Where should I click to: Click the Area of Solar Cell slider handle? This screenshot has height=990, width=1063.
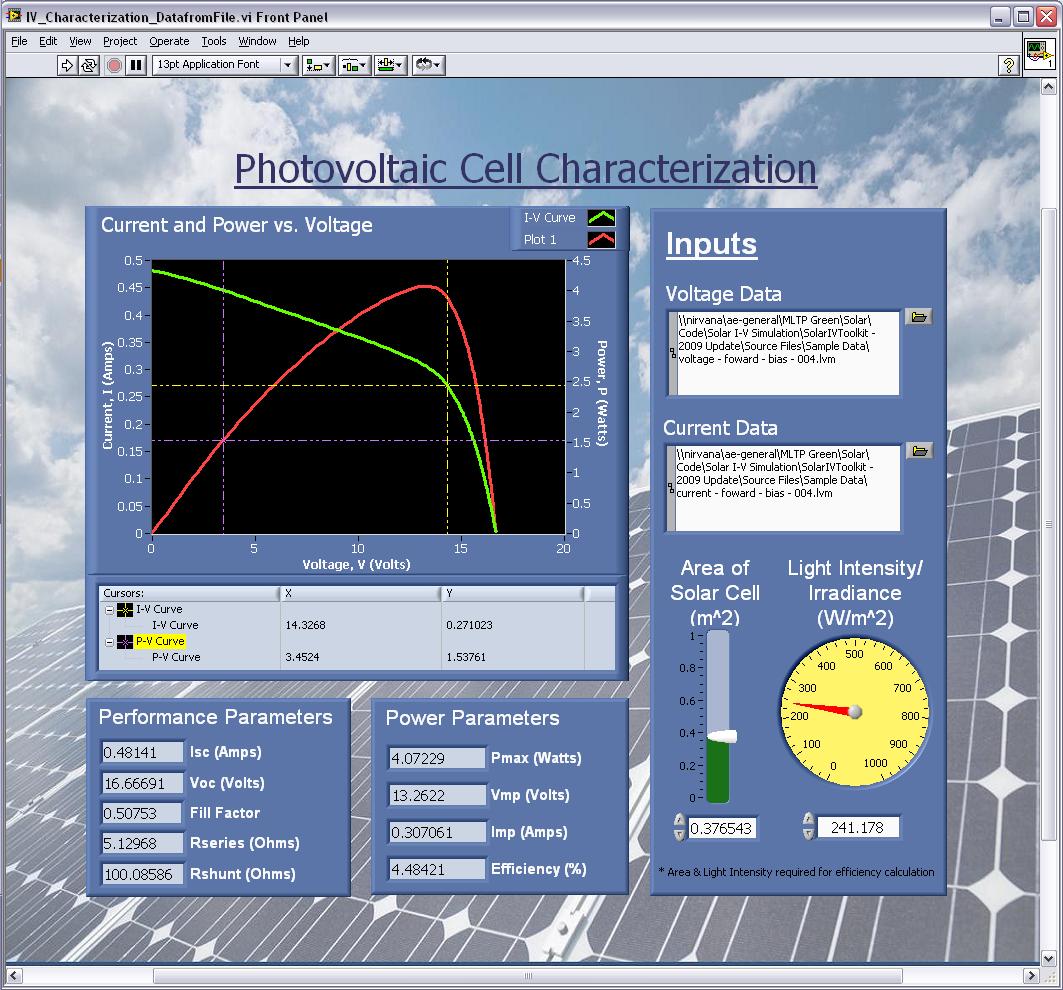(x=720, y=736)
